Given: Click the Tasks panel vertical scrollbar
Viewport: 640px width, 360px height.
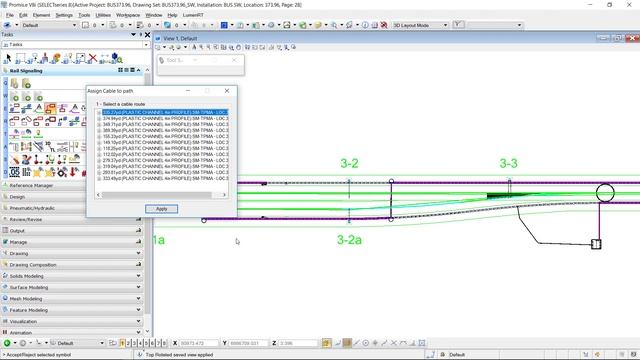Looking at the screenshot, I should coord(147,200).
